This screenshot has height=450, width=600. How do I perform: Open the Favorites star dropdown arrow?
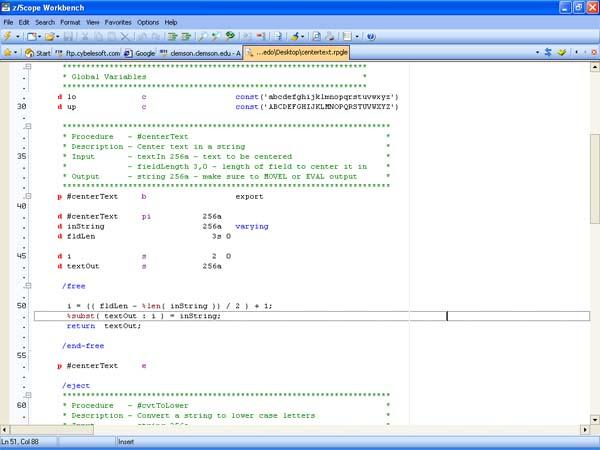point(16,52)
